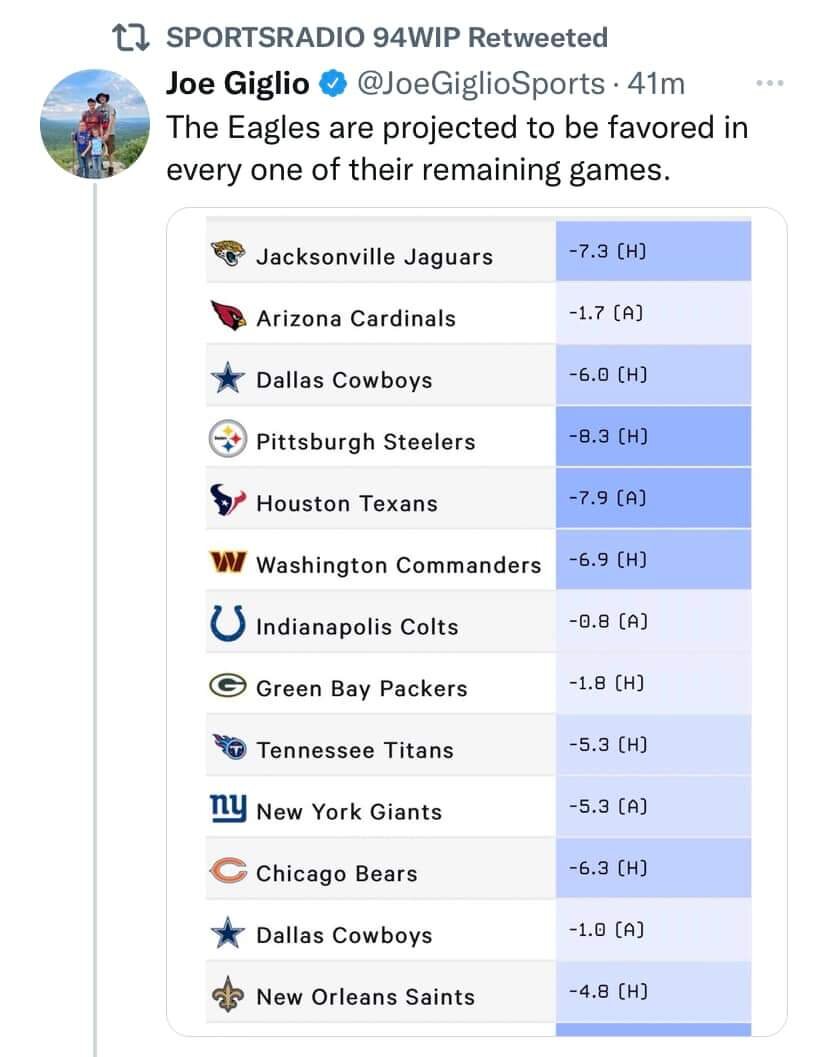Click the Jacksonville Jaguars logo
828x1057 pixels.
coord(228,255)
